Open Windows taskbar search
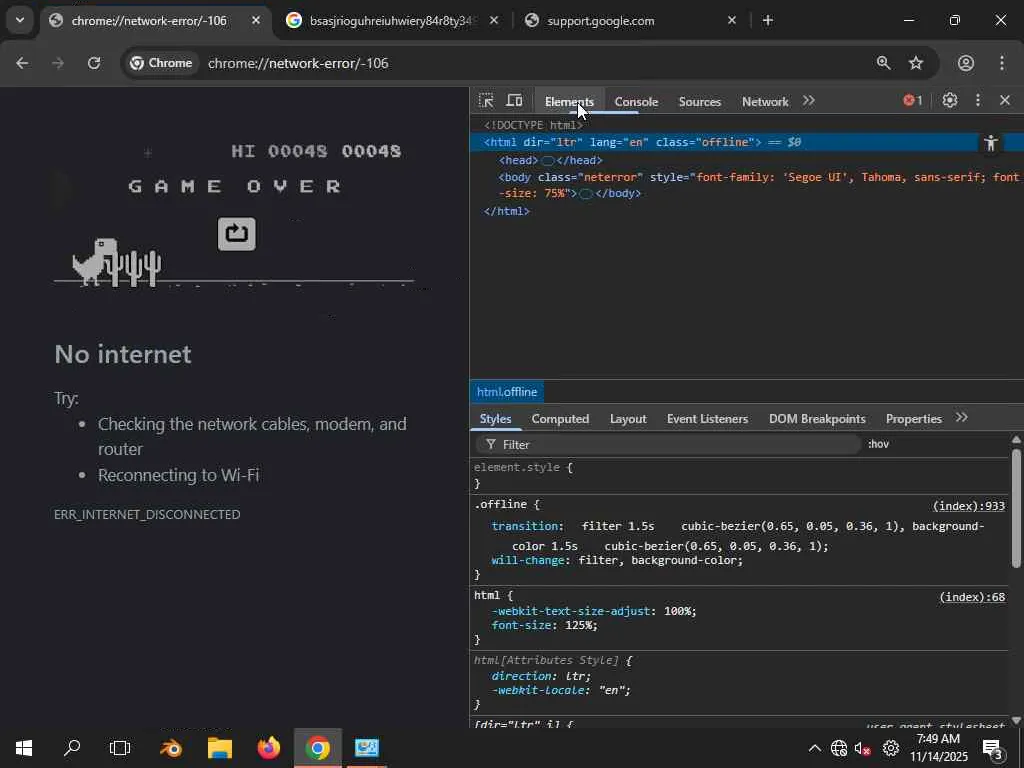The height and width of the screenshot is (768, 1024). point(72,748)
